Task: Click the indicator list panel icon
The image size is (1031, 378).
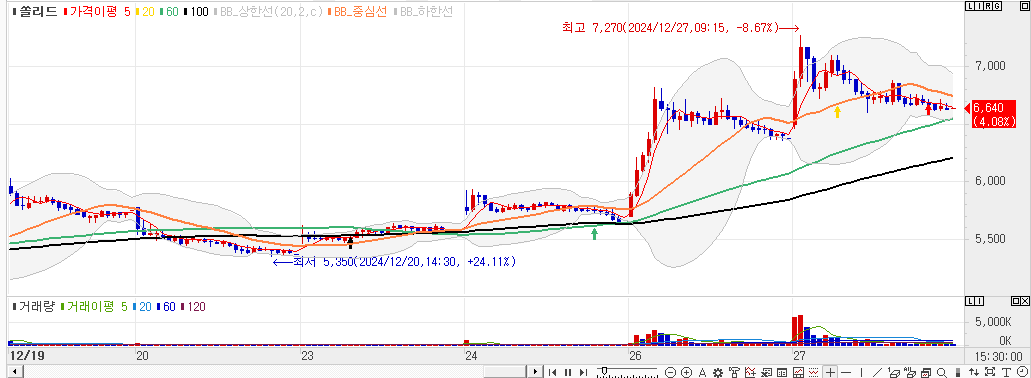Action: point(766,372)
